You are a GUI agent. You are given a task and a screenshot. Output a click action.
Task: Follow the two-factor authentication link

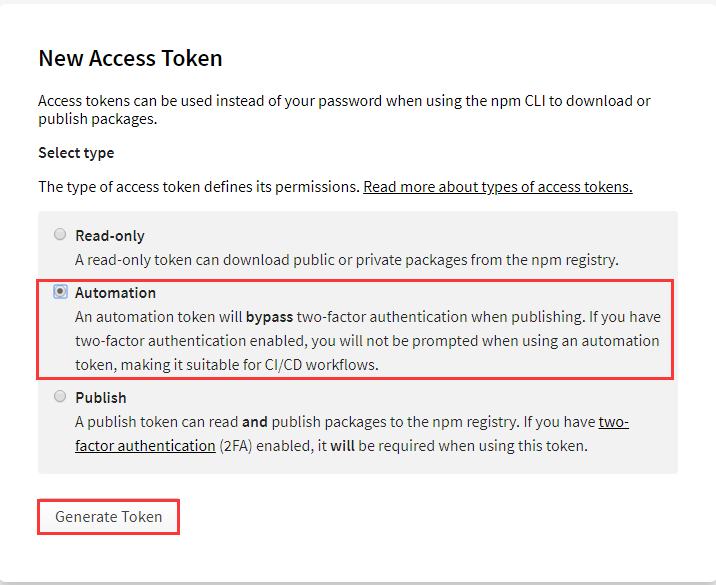[145, 446]
